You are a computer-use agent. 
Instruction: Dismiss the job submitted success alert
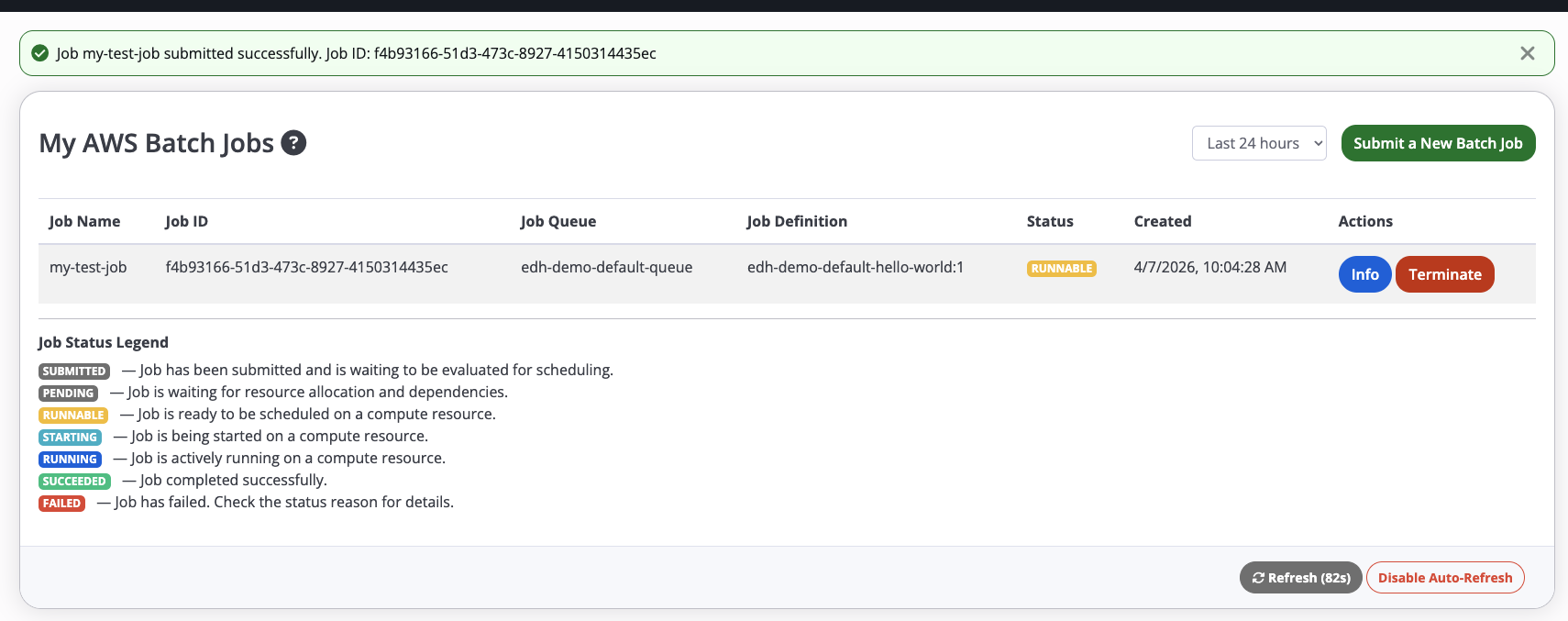tap(1527, 53)
